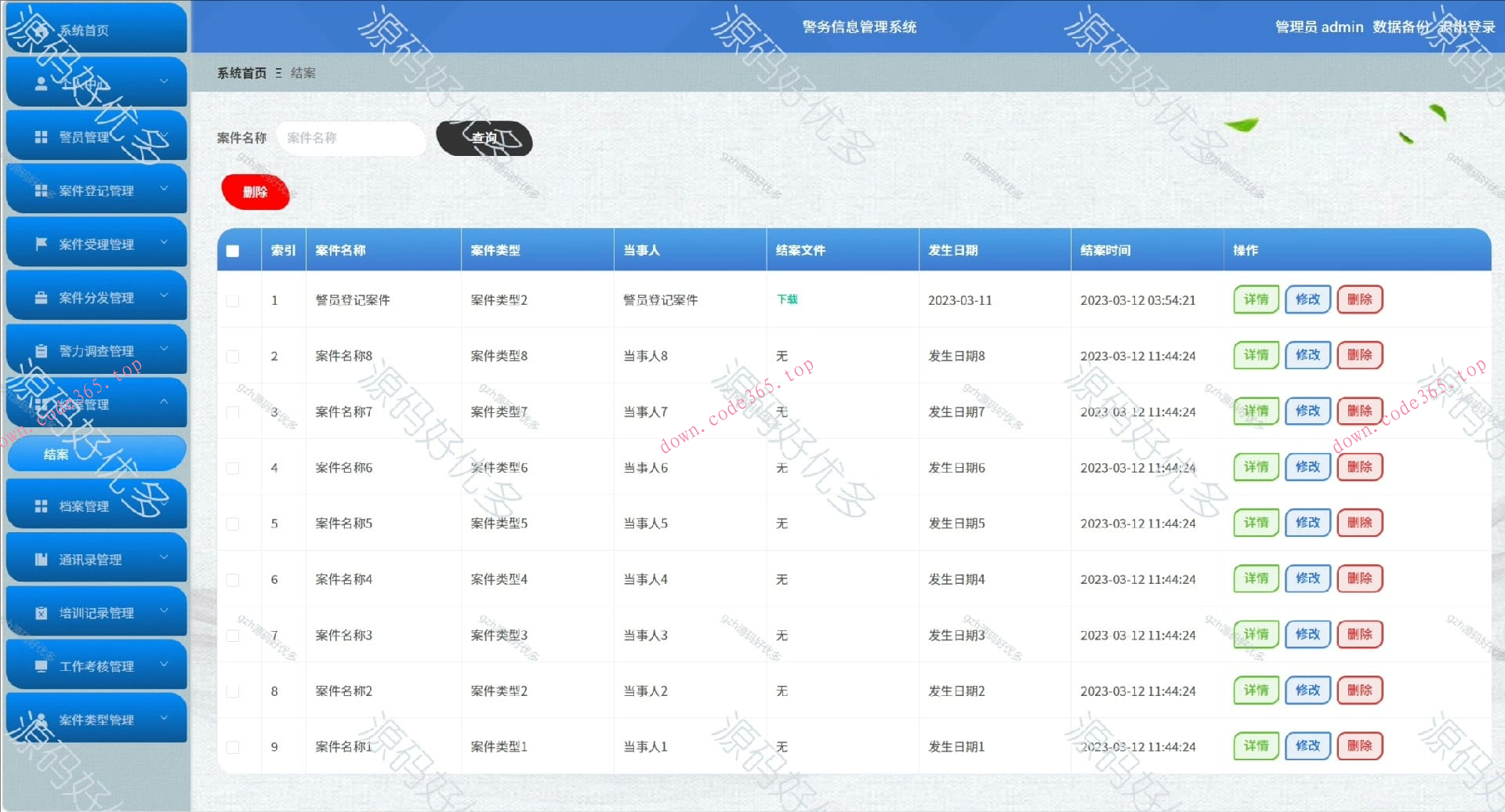The width and height of the screenshot is (1505, 812).
Task: Expand the 案件登记管理 menu chevron
Action: [x=164, y=189]
